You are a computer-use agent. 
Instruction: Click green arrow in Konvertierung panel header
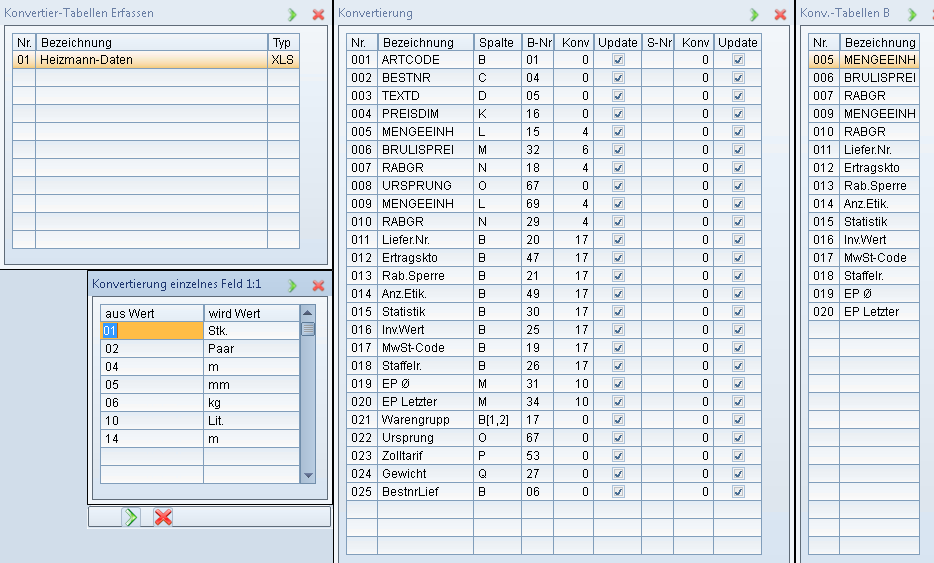coord(755,14)
